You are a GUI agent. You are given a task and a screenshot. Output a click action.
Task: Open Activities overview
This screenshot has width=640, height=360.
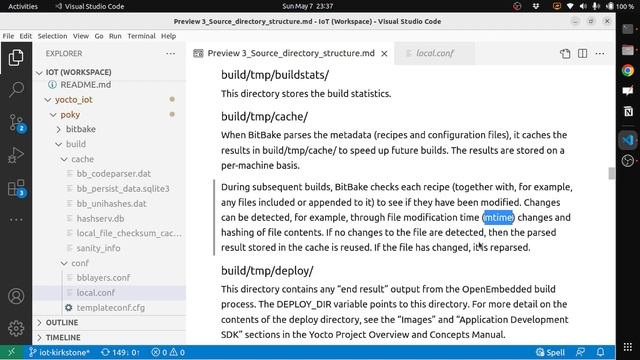coord(23,6)
